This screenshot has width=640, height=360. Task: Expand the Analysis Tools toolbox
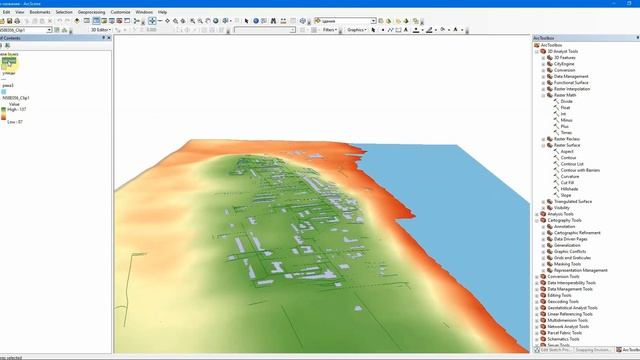(537, 214)
